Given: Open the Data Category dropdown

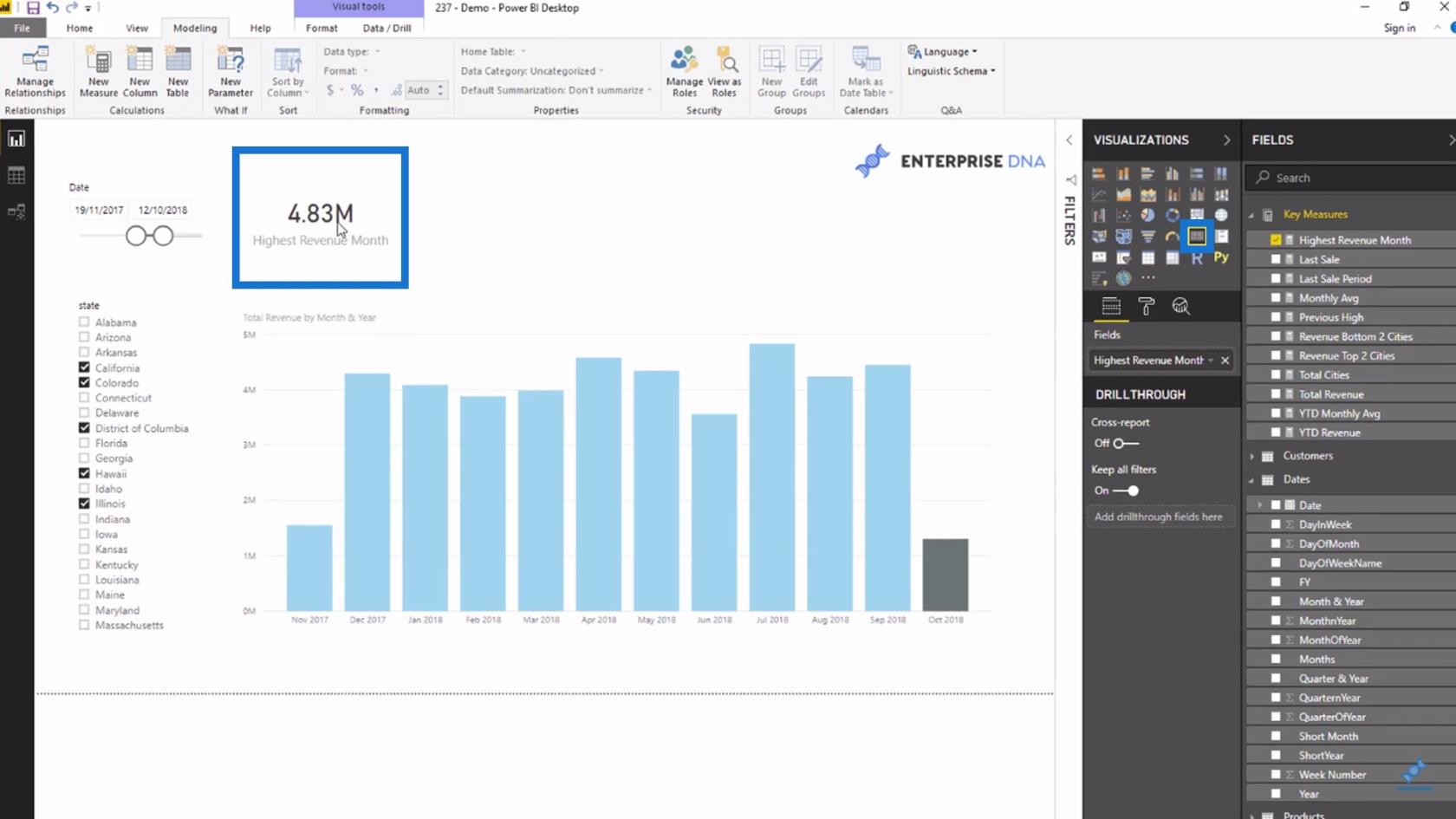Looking at the screenshot, I should pos(532,71).
